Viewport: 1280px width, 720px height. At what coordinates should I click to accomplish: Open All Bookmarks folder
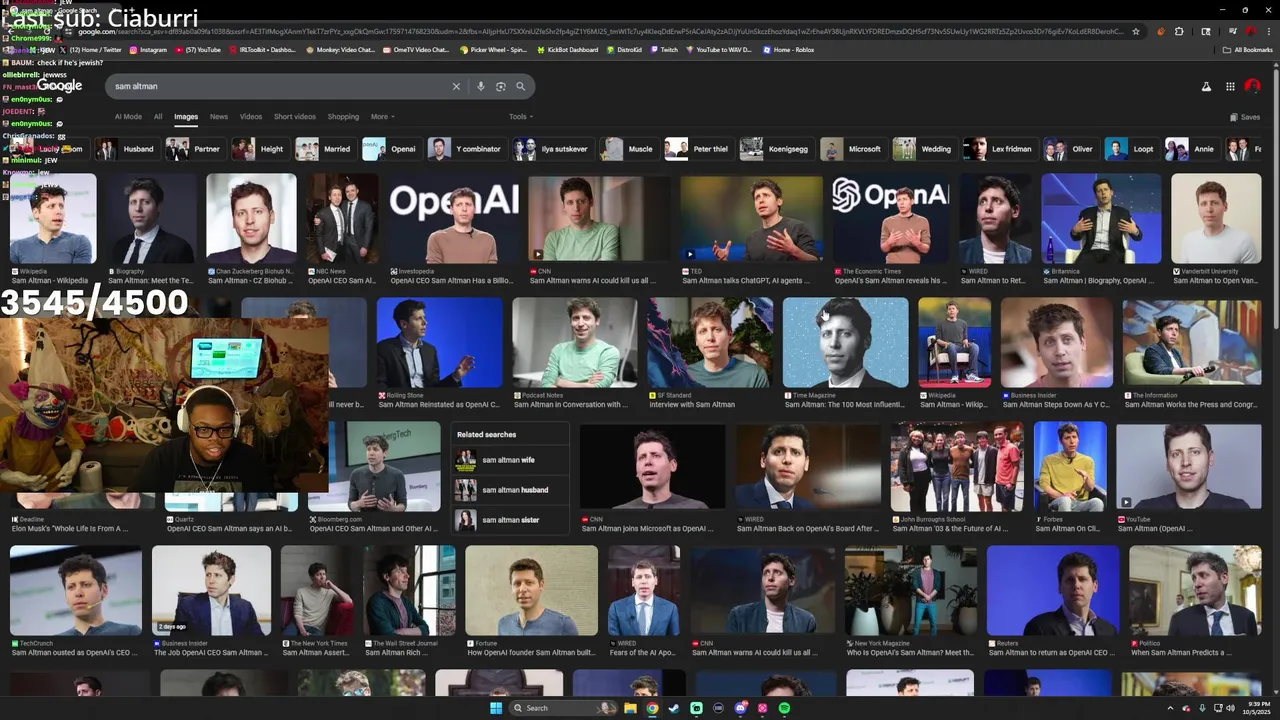pos(1248,49)
